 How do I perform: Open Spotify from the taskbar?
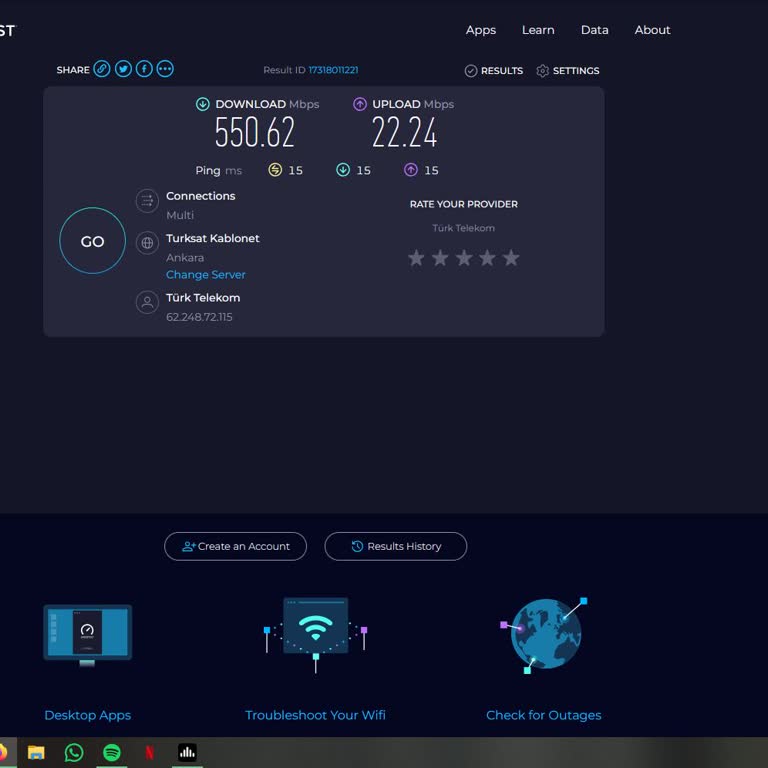[x=112, y=752]
